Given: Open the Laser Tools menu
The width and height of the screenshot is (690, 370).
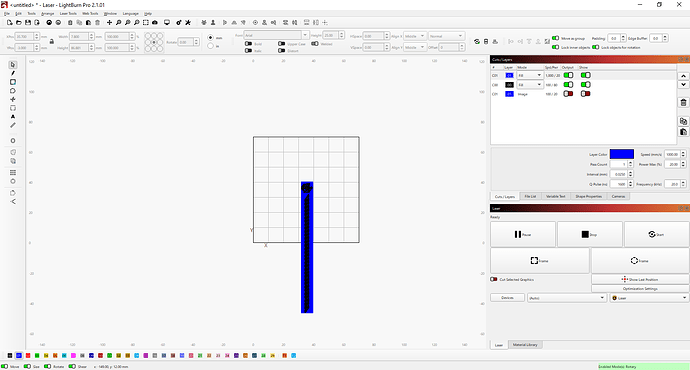Looking at the screenshot, I should tap(68, 14).
